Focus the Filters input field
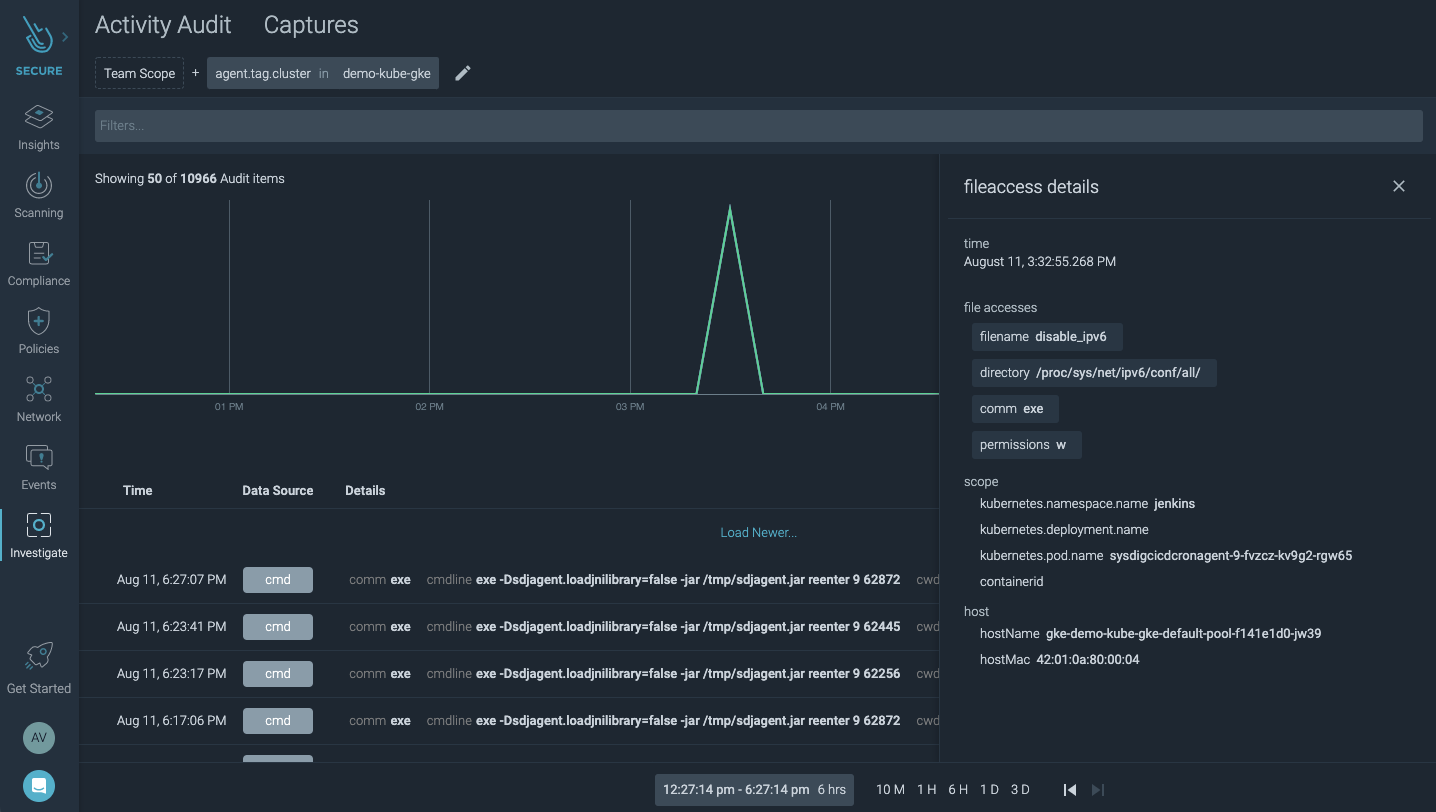 759,126
